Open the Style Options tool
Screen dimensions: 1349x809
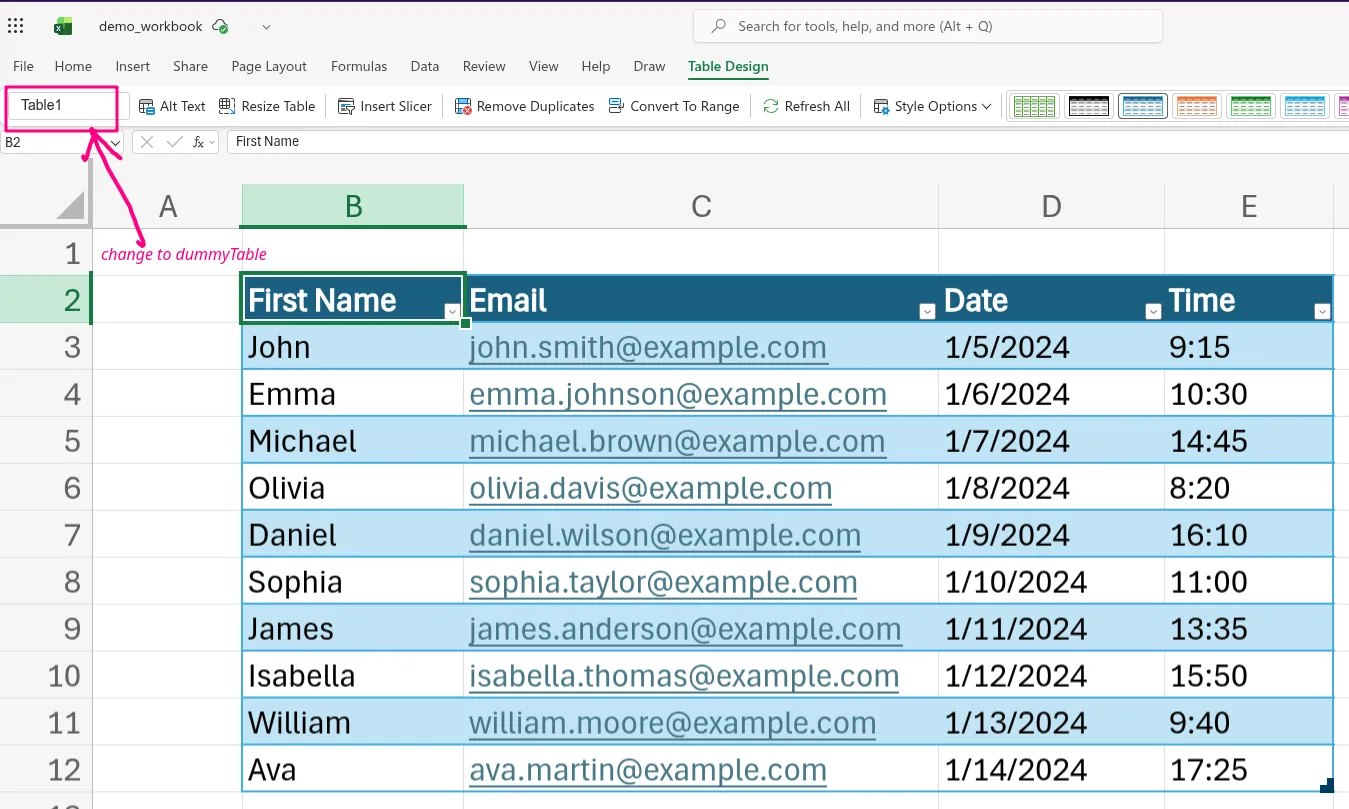[930, 105]
